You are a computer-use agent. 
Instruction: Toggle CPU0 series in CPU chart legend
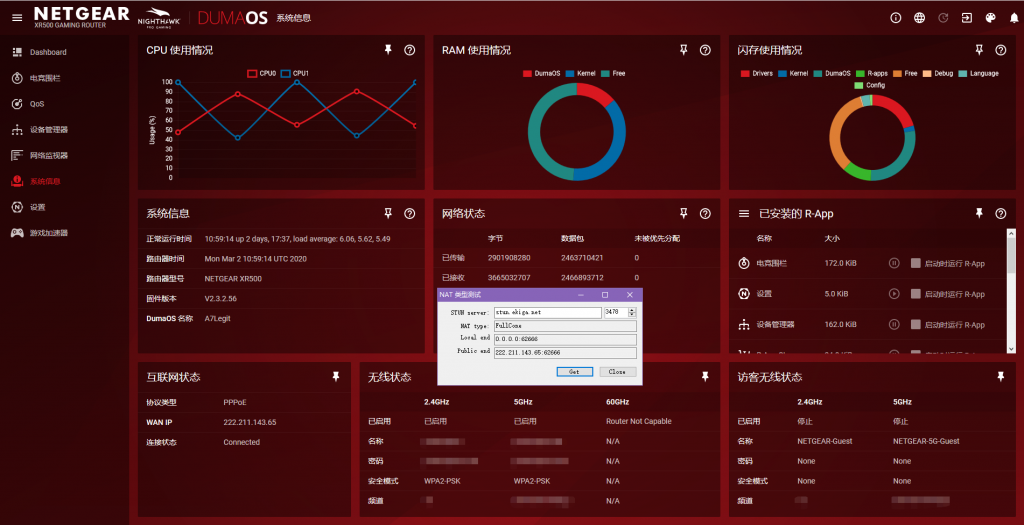tap(261, 74)
